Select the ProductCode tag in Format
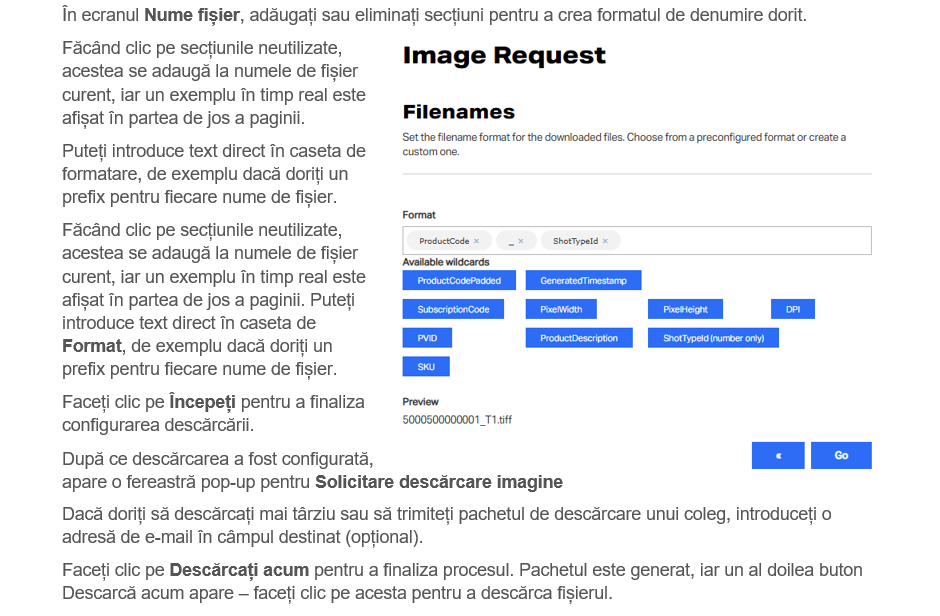The image size is (940, 616). point(443,241)
